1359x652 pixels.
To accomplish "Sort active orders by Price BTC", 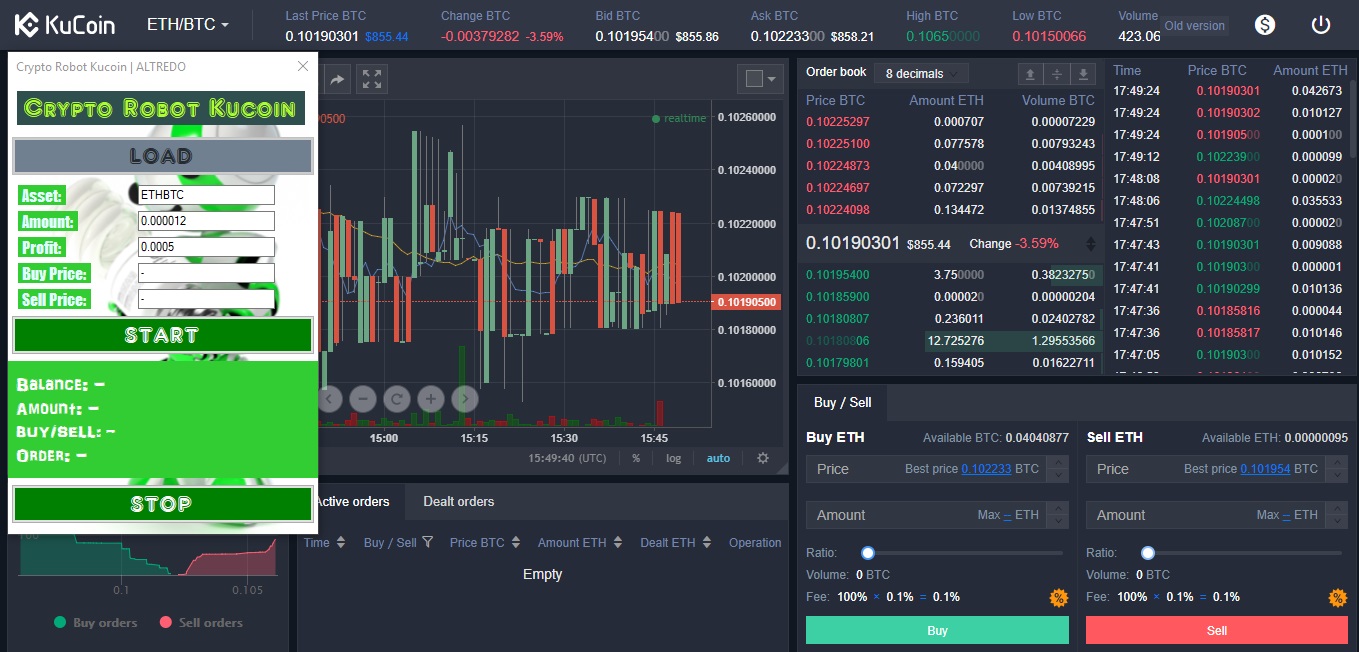I will click(516, 542).
